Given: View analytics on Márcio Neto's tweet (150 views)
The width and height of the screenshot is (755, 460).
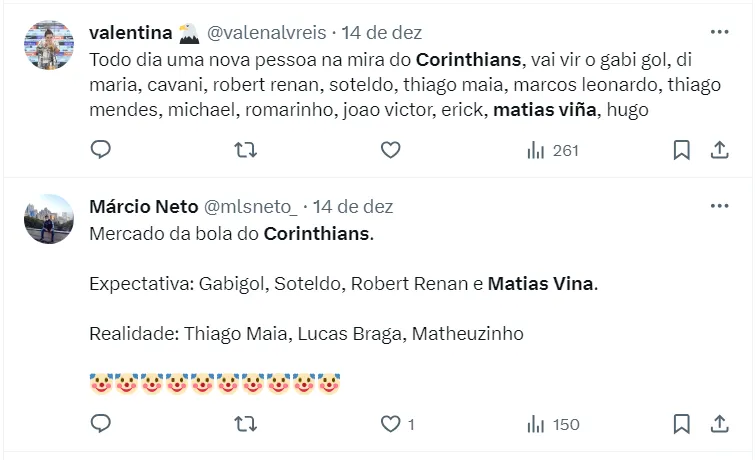Looking at the screenshot, I should point(553,424).
